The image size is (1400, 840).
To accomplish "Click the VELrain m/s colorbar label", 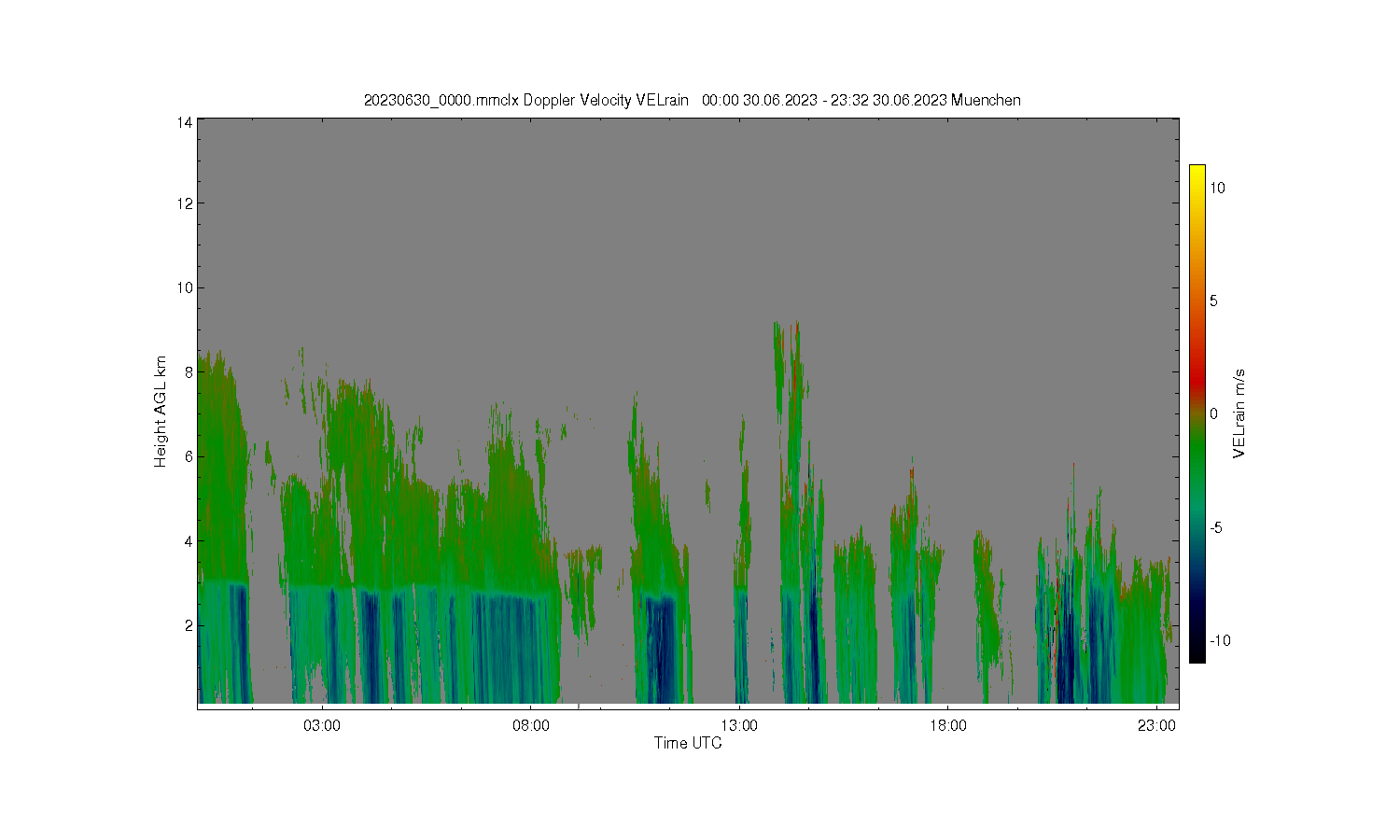I will (1239, 413).
